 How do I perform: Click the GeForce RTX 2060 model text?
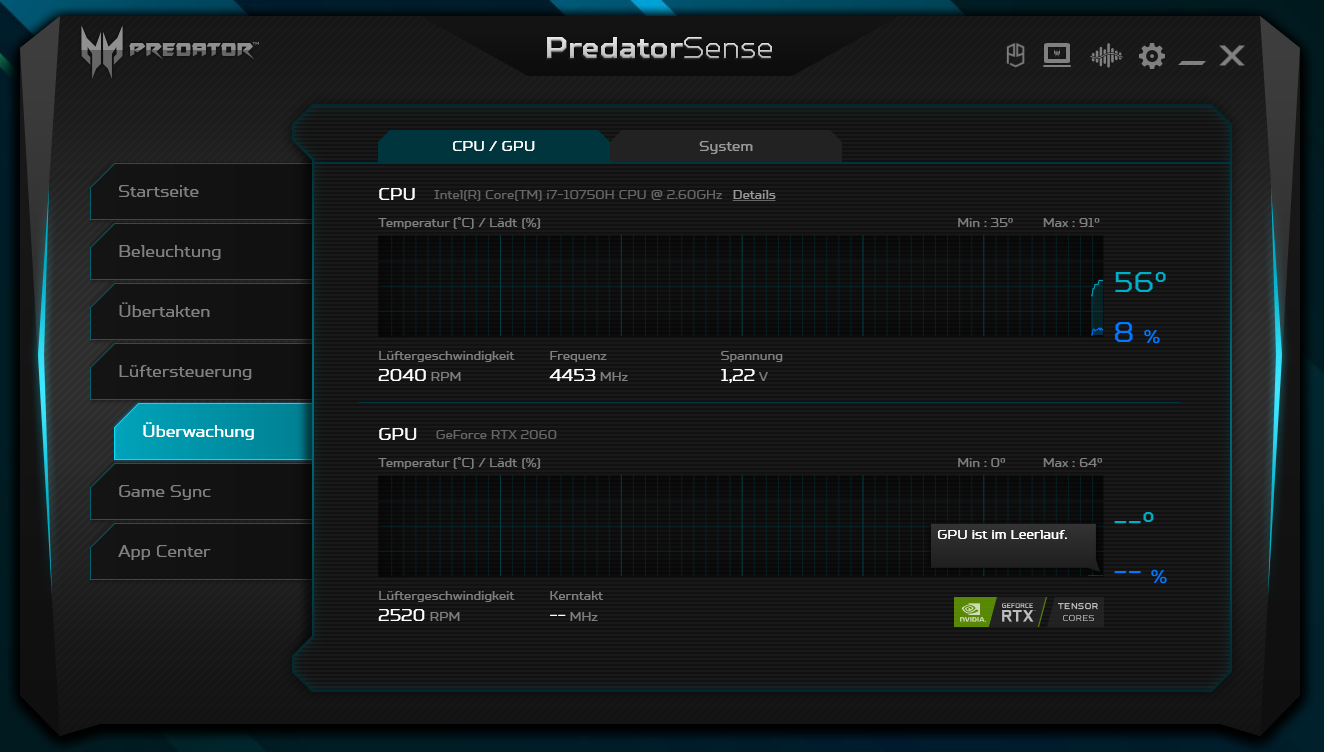point(496,435)
